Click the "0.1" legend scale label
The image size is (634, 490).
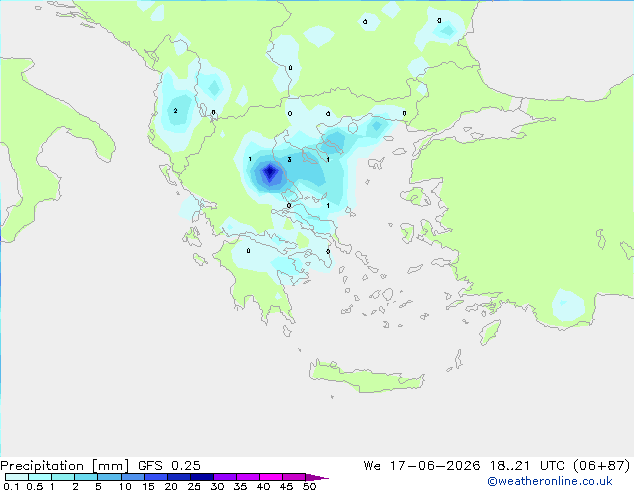point(11,486)
